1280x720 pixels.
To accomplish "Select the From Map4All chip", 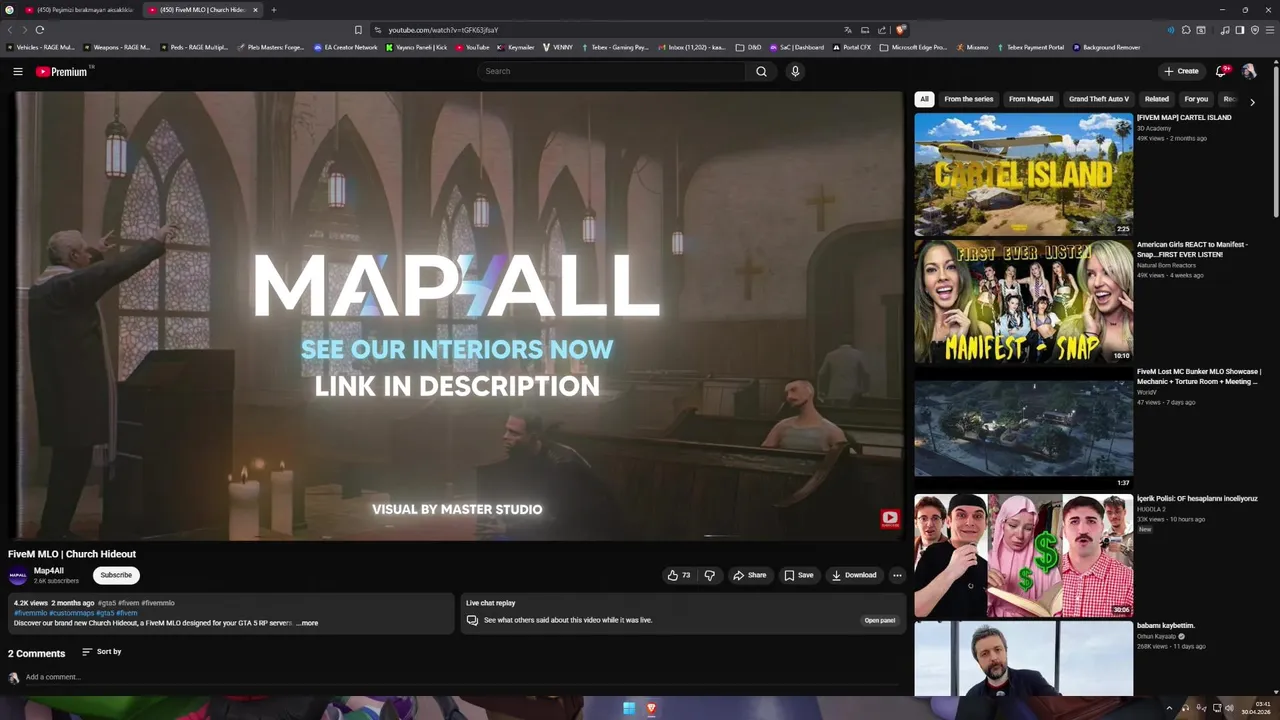I will [1031, 99].
